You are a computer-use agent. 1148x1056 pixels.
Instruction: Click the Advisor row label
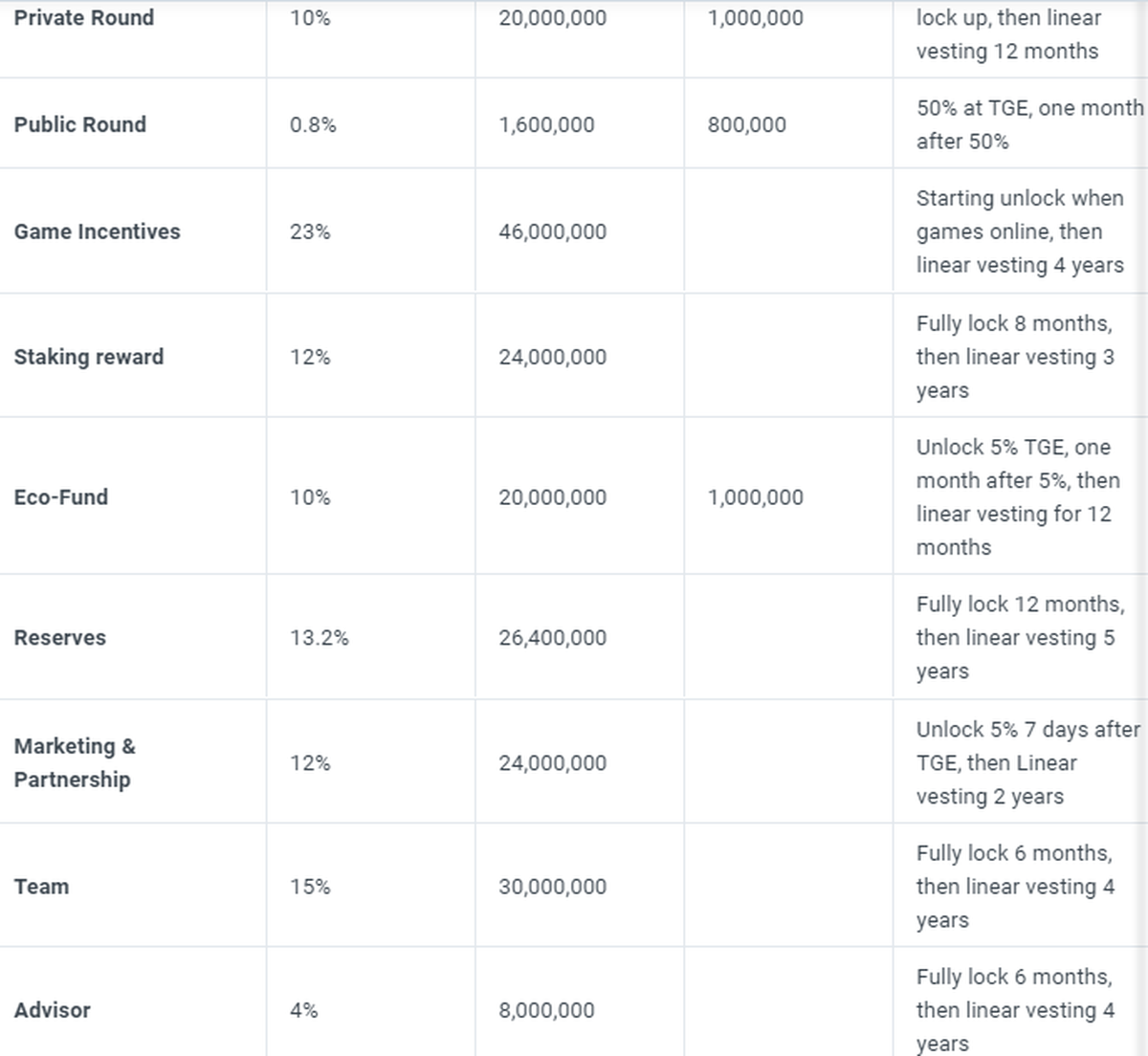(53, 1010)
